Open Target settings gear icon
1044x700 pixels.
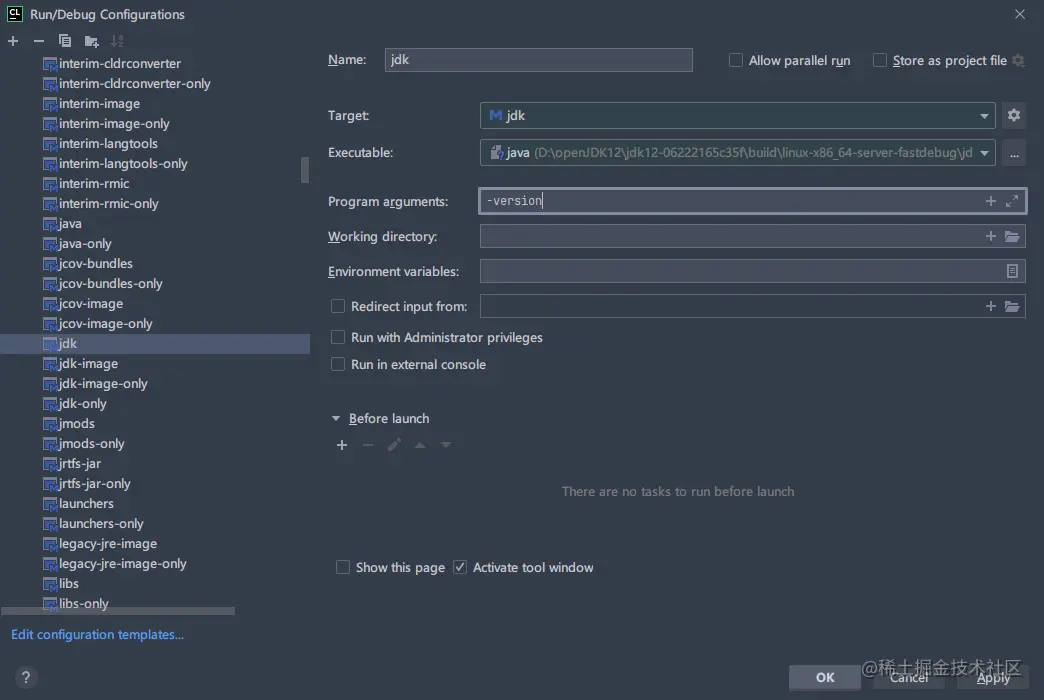tap(1013, 115)
